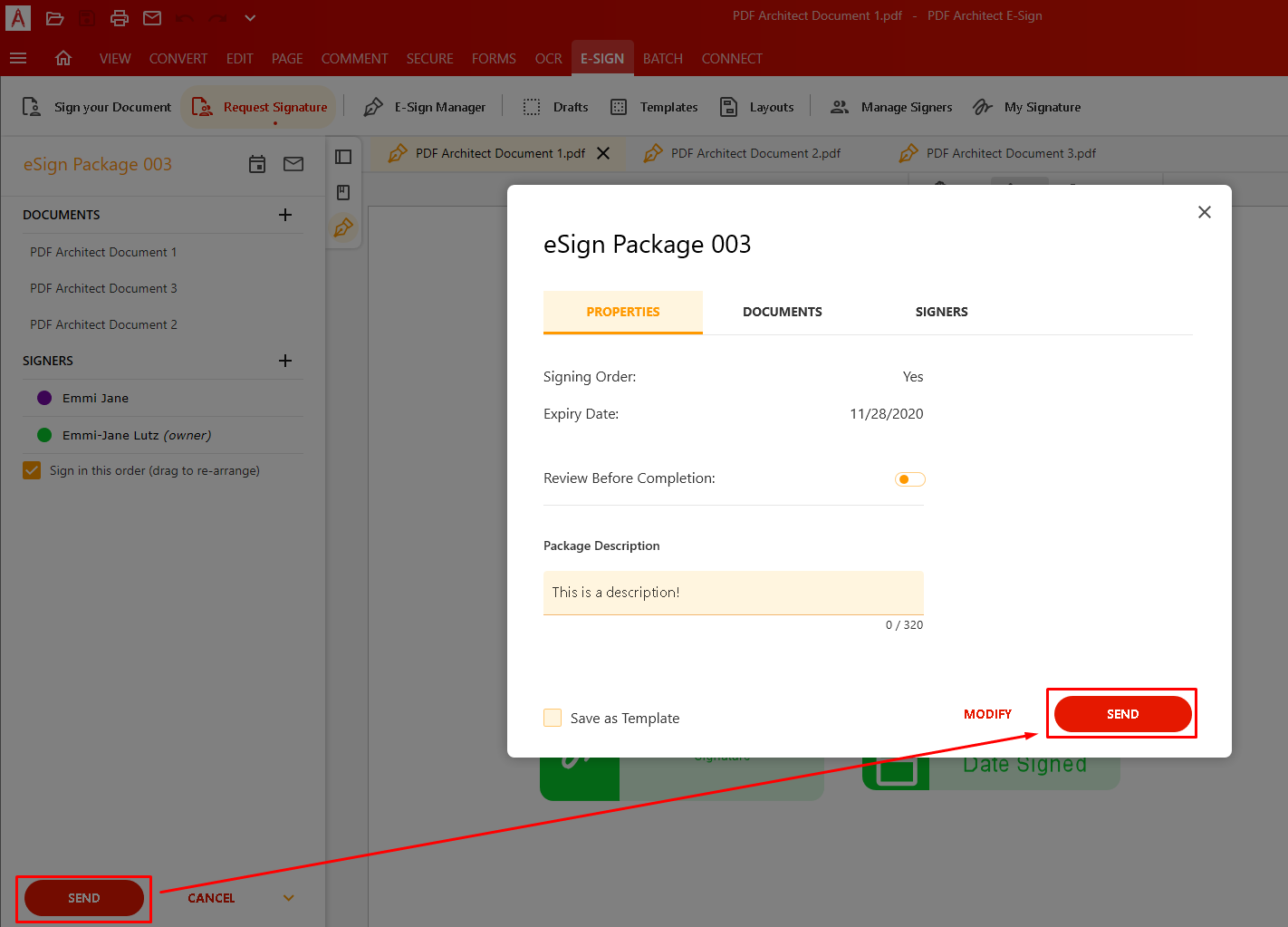Open file folder icon in title bar
This screenshot has width=1288, height=927.
click(x=54, y=18)
